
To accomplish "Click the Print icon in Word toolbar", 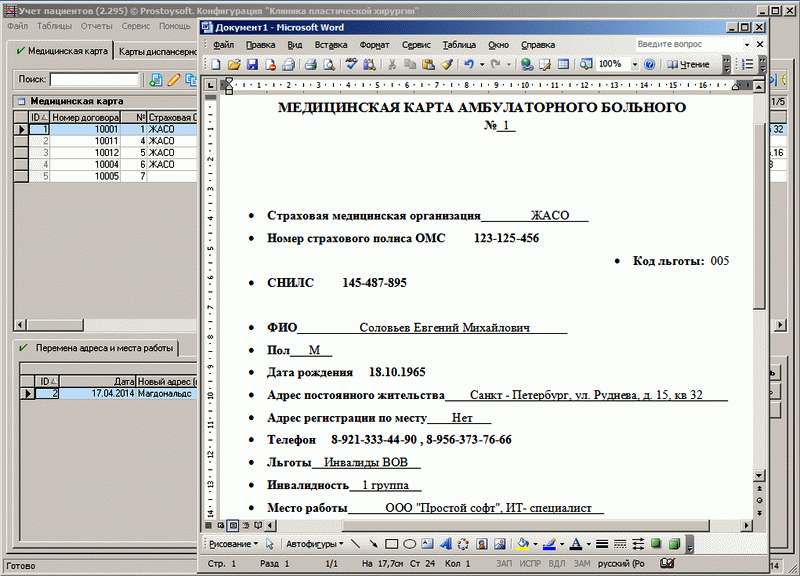I will (x=310, y=64).
